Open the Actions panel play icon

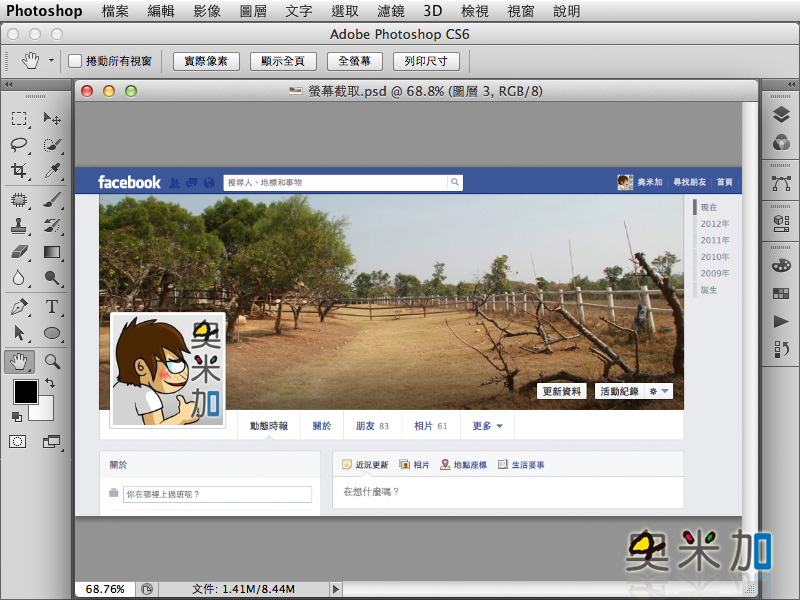[x=781, y=321]
